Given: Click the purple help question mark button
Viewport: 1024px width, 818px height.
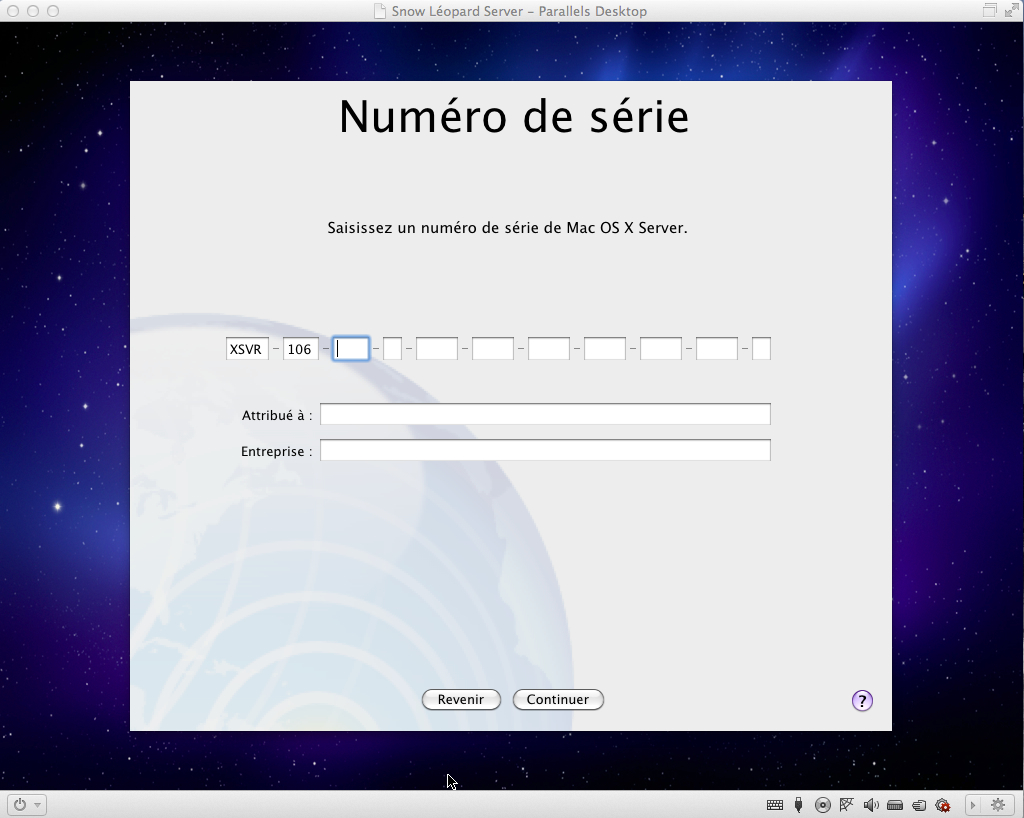Looking at the screenshot, I should tap(862, 700).
